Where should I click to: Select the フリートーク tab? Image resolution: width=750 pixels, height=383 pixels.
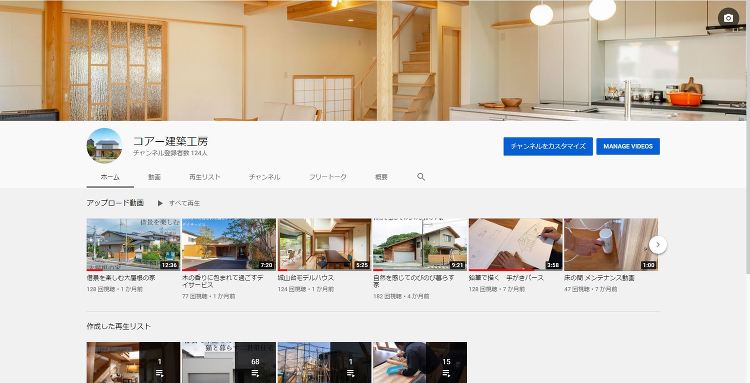click(328, 177)
